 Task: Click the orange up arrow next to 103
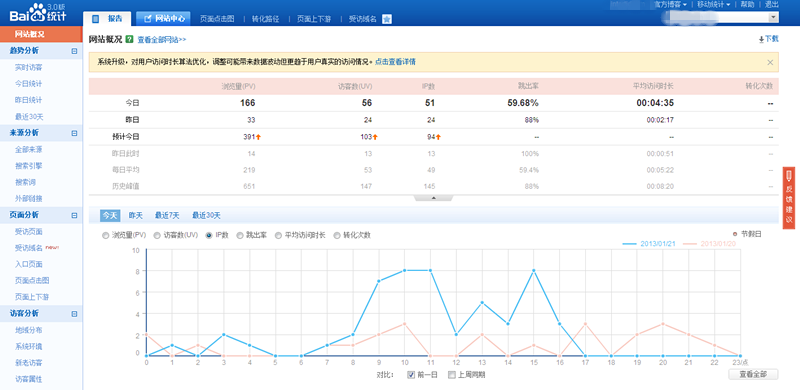coord(375,137)
